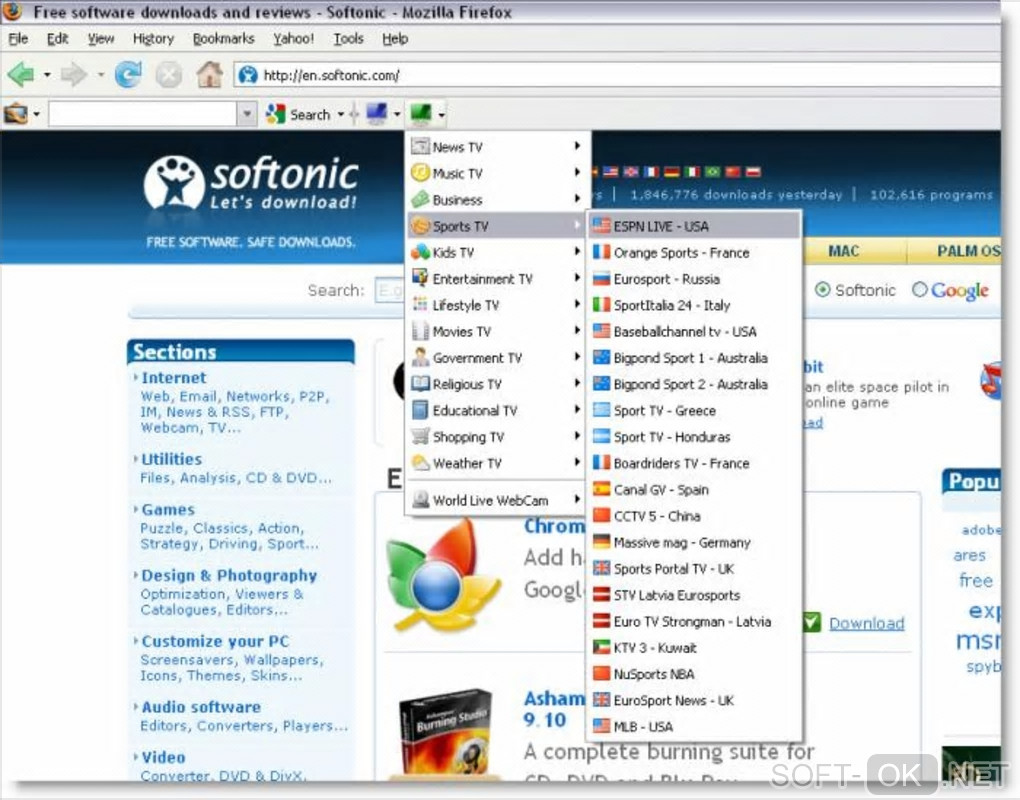Image resolution: width=1020 pixels, height=800 pixels.
Task: Open the Business category menu item
Action: (496, 200)
